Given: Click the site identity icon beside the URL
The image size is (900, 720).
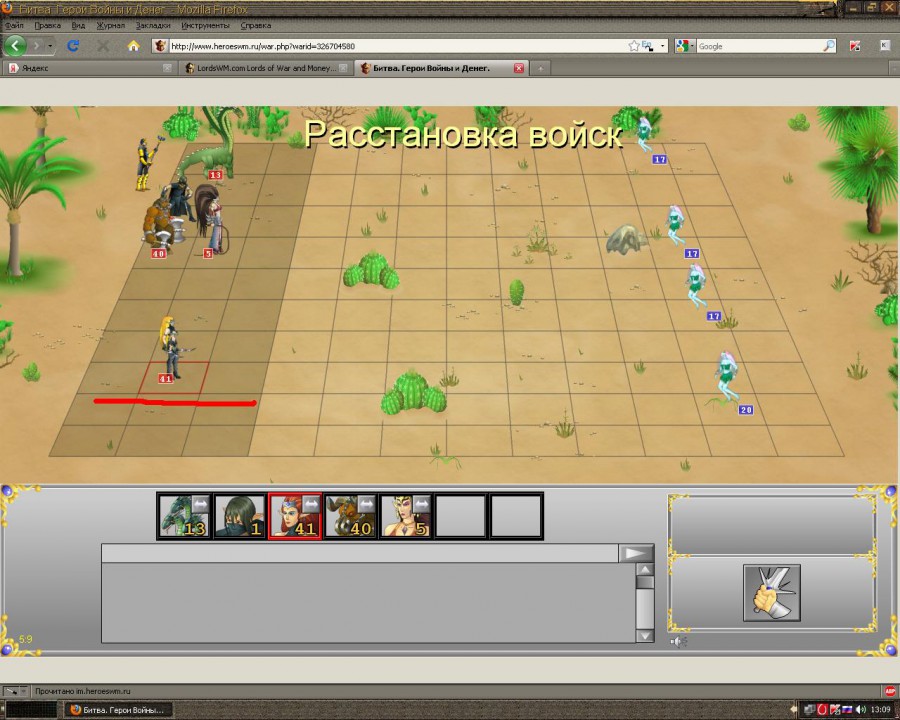Looking at the screenshot, I should click(161, 46).
